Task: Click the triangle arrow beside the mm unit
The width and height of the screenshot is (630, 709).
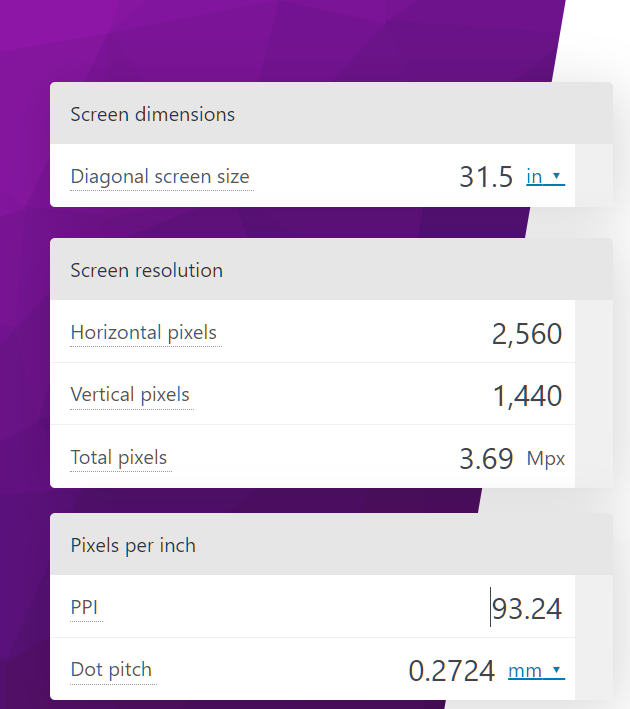Action: [558, 670]
